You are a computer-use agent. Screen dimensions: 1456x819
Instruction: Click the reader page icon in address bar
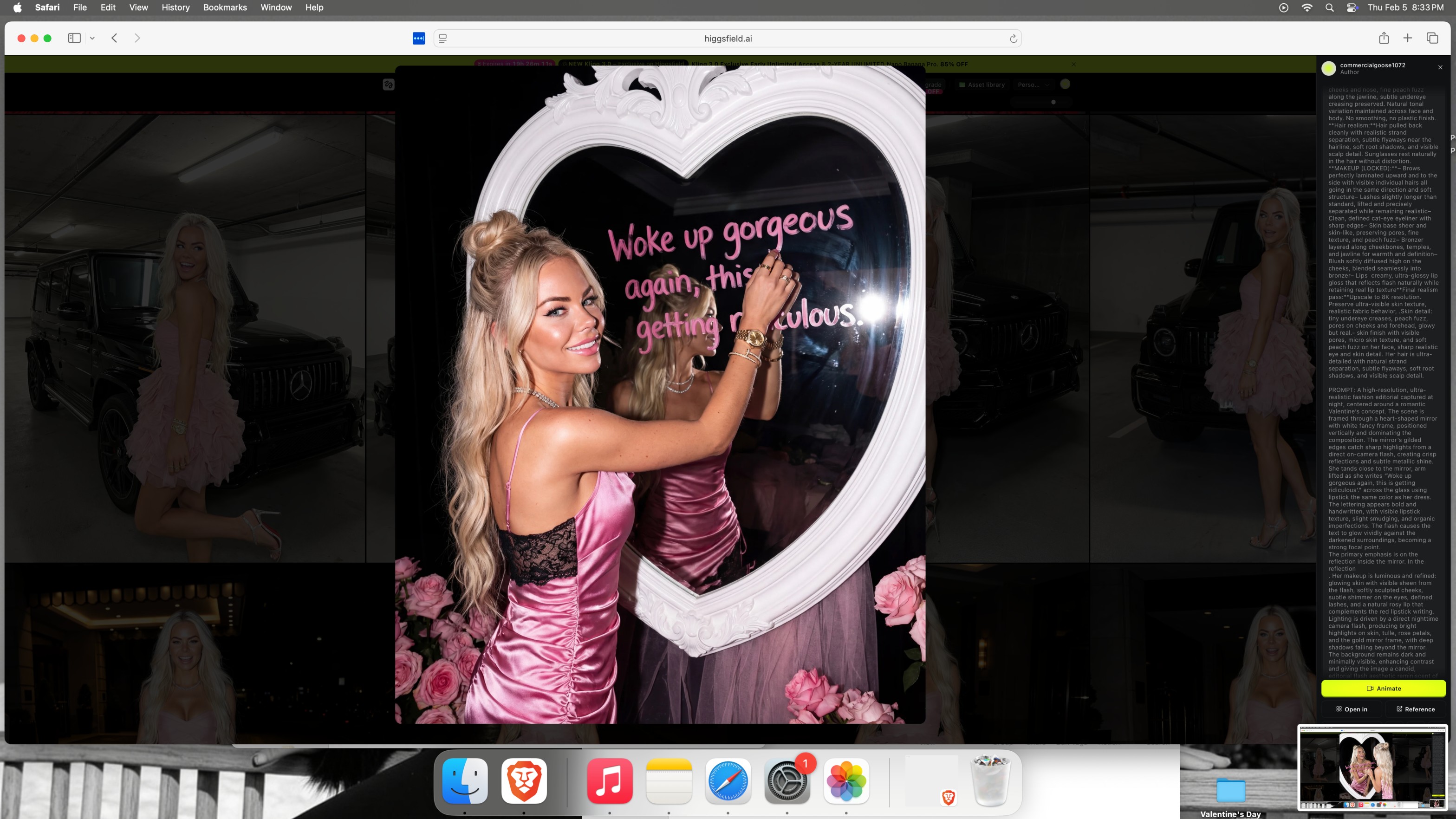point(443,39)
